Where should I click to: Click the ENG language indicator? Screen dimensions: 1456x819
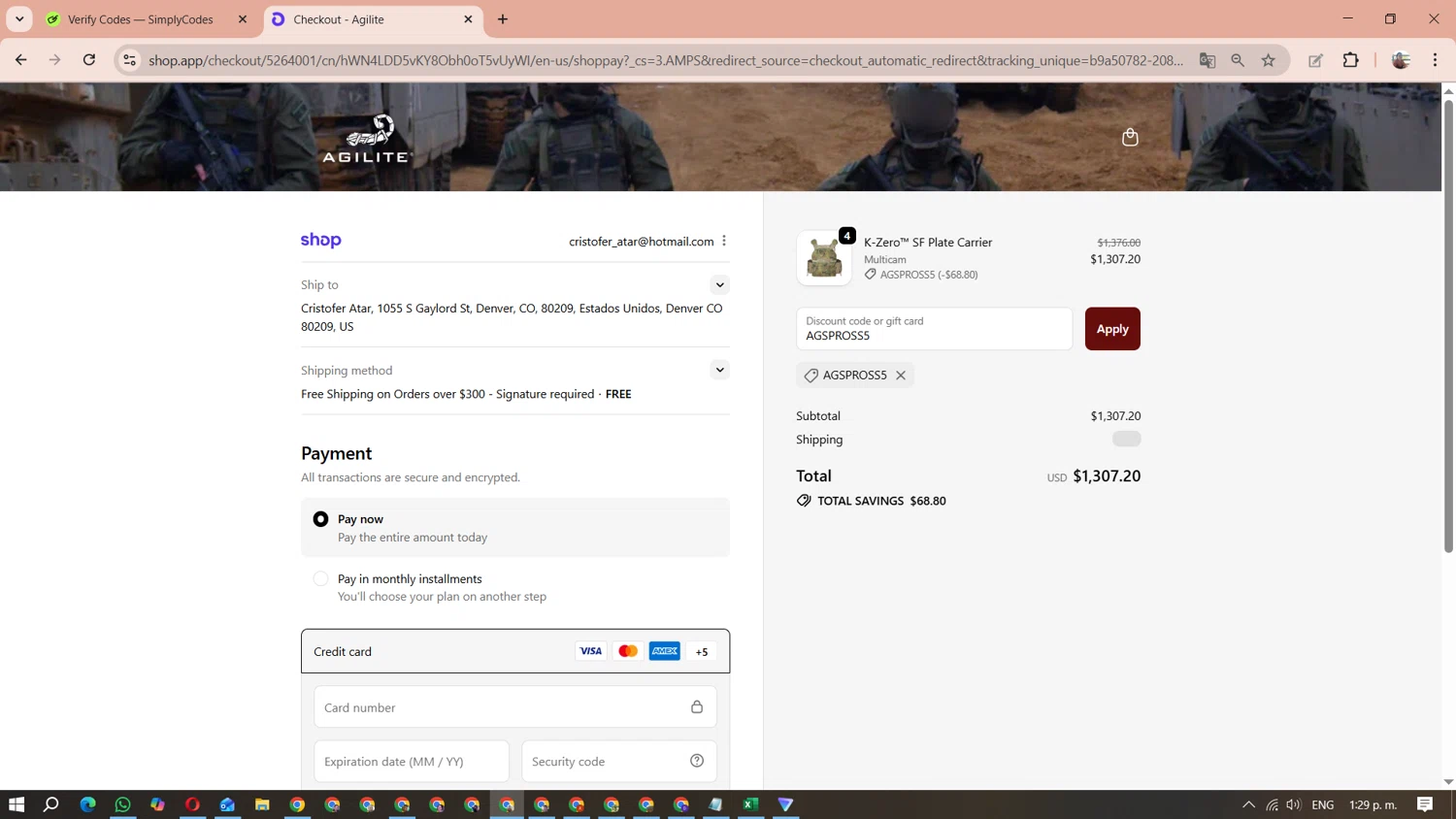[x=1322, y=804]
